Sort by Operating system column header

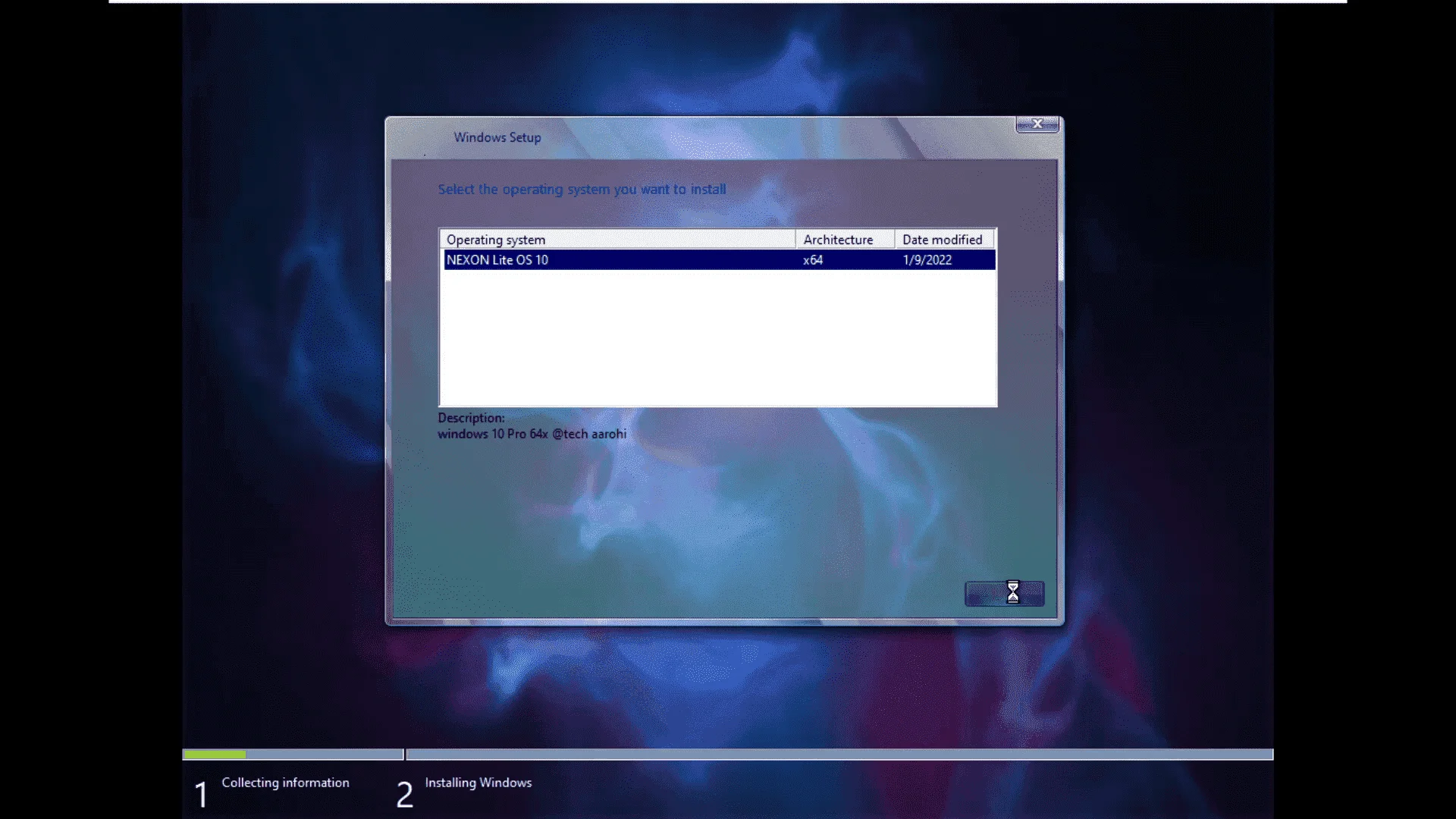tap(618, 240)
